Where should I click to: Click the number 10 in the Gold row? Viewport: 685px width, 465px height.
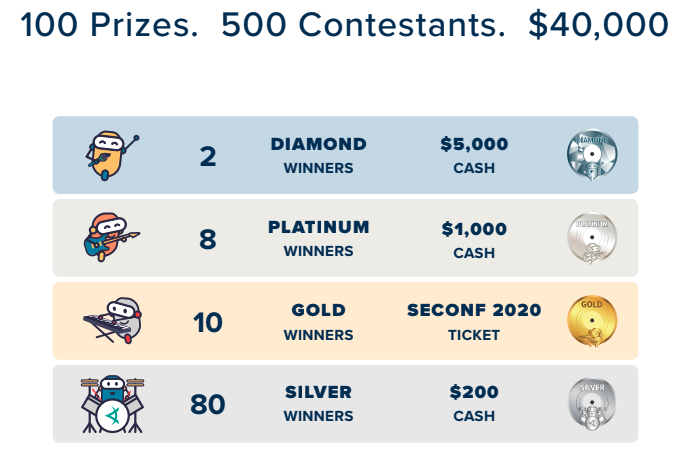click(208, 322)
